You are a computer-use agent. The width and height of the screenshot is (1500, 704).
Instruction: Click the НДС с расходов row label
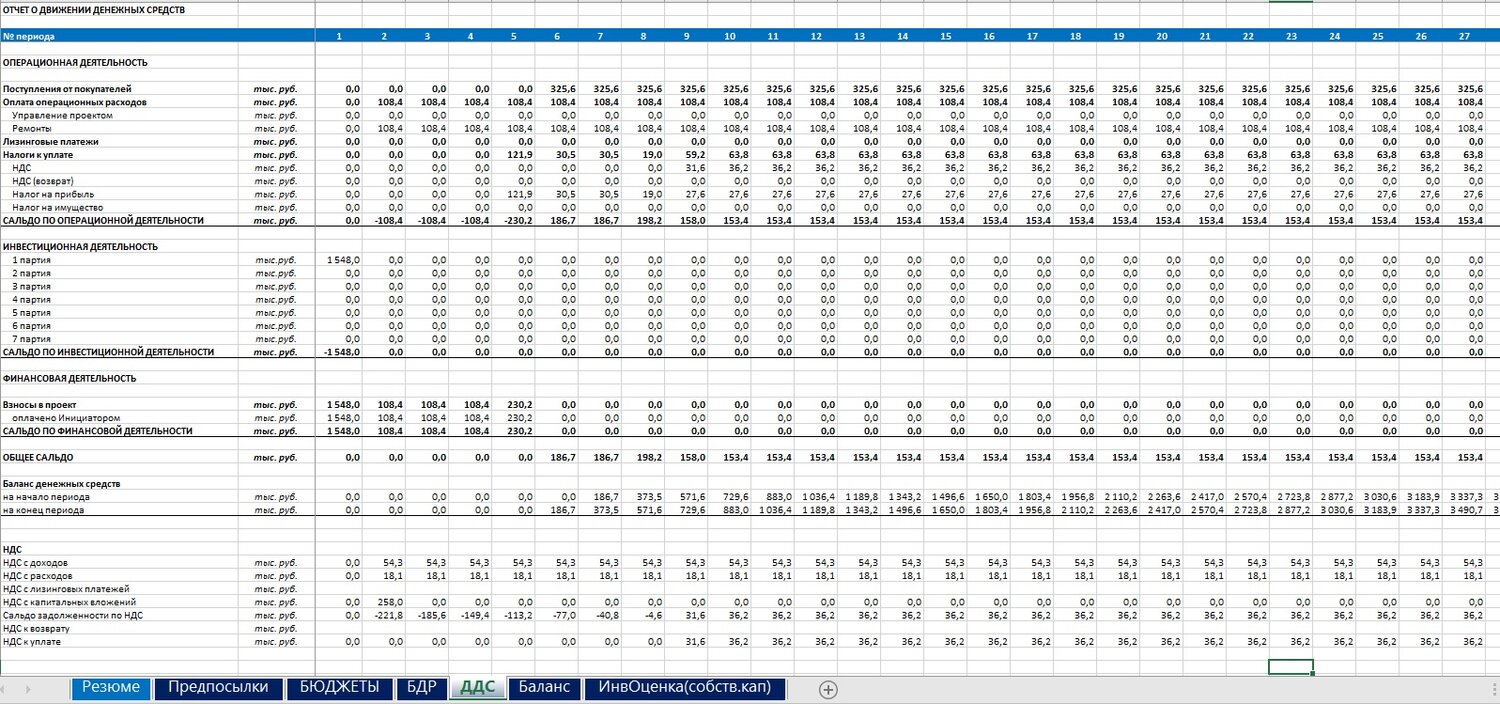[x=37, y=576]
